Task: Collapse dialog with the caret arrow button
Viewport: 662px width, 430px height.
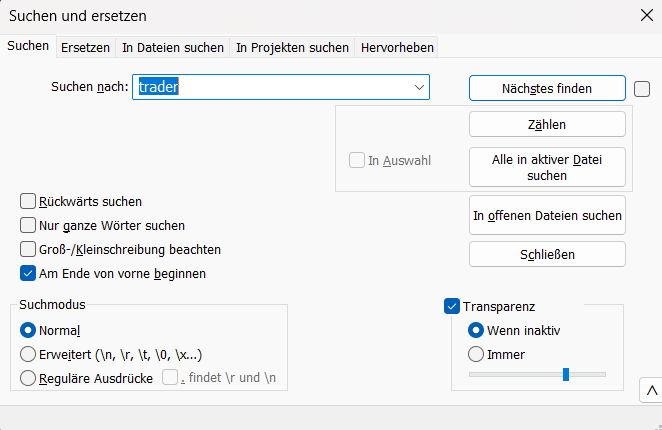Action: tap(651, 391)
